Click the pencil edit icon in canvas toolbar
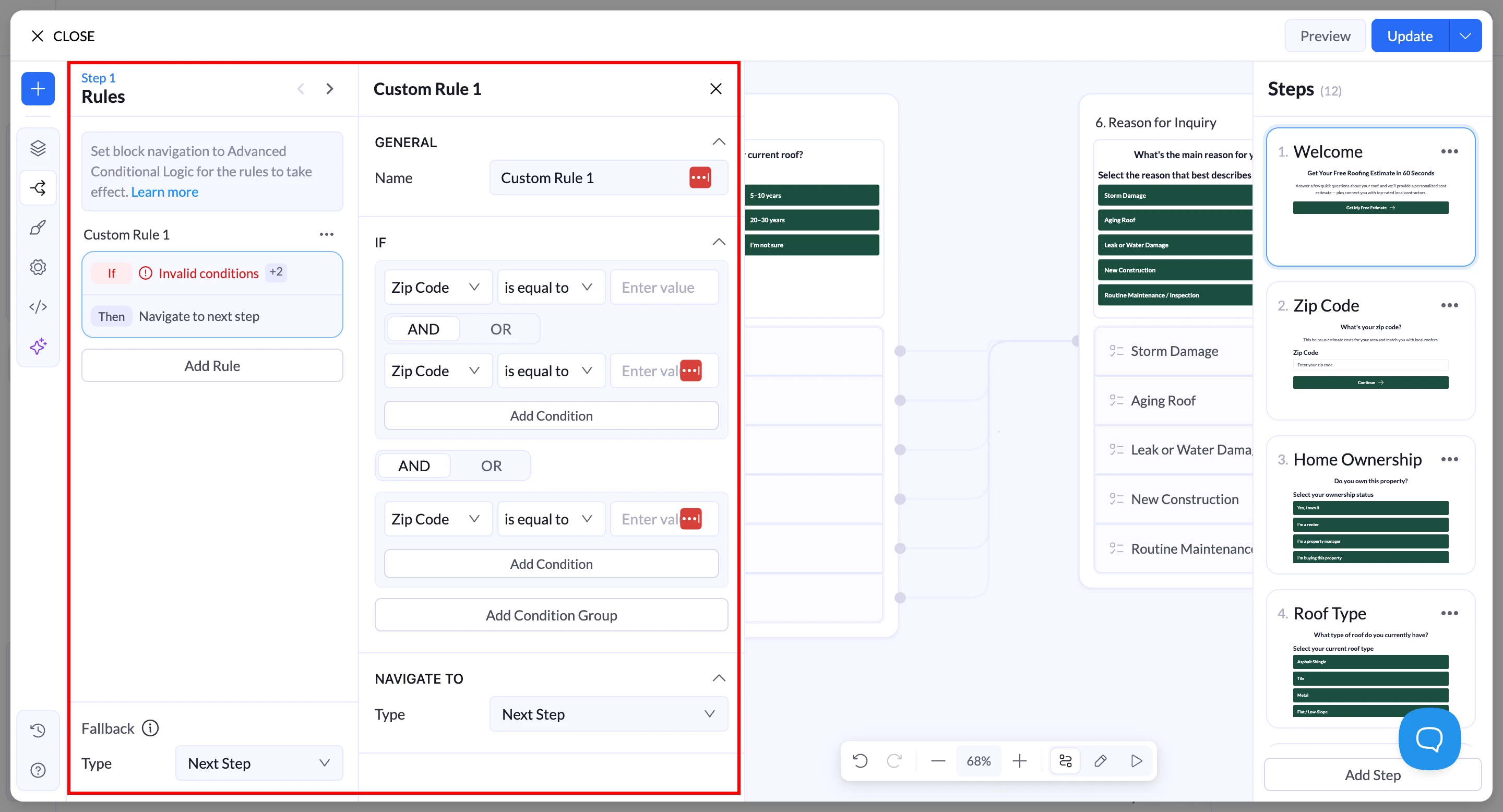The width and height of the screenshot is (1503, 812). (1101, 761)
